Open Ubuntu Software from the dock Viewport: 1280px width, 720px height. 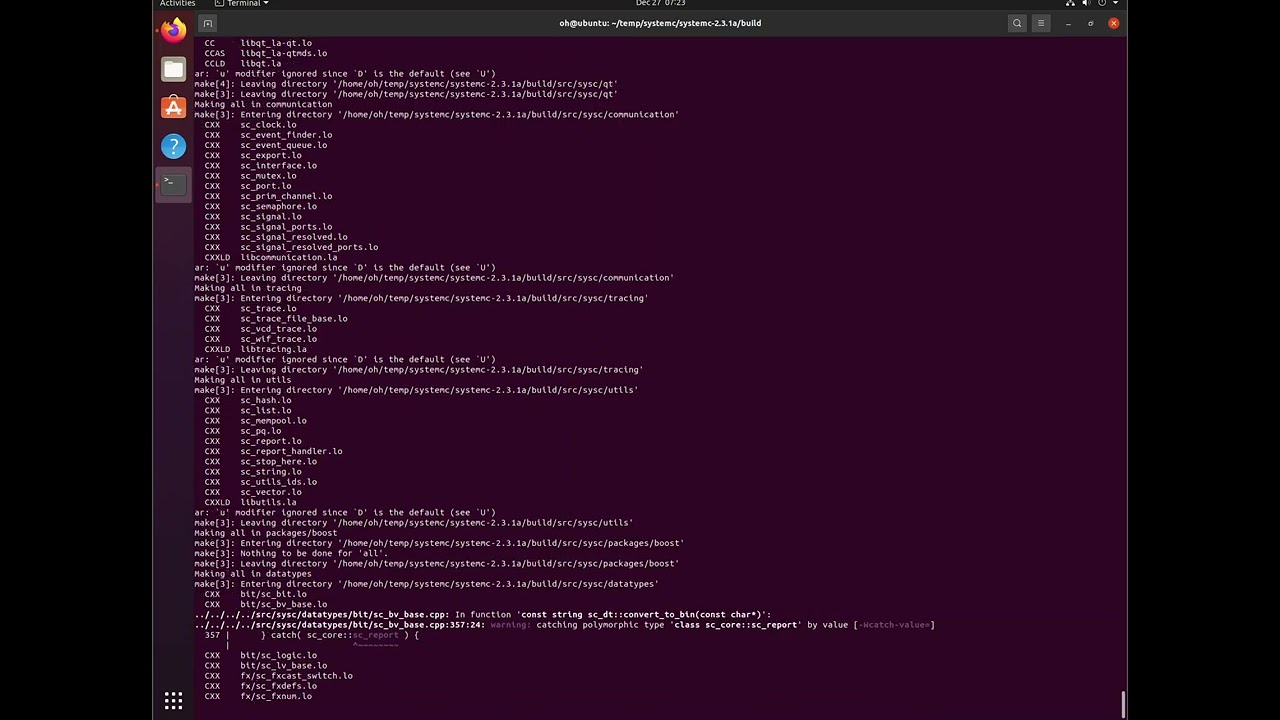coord(173,108)
